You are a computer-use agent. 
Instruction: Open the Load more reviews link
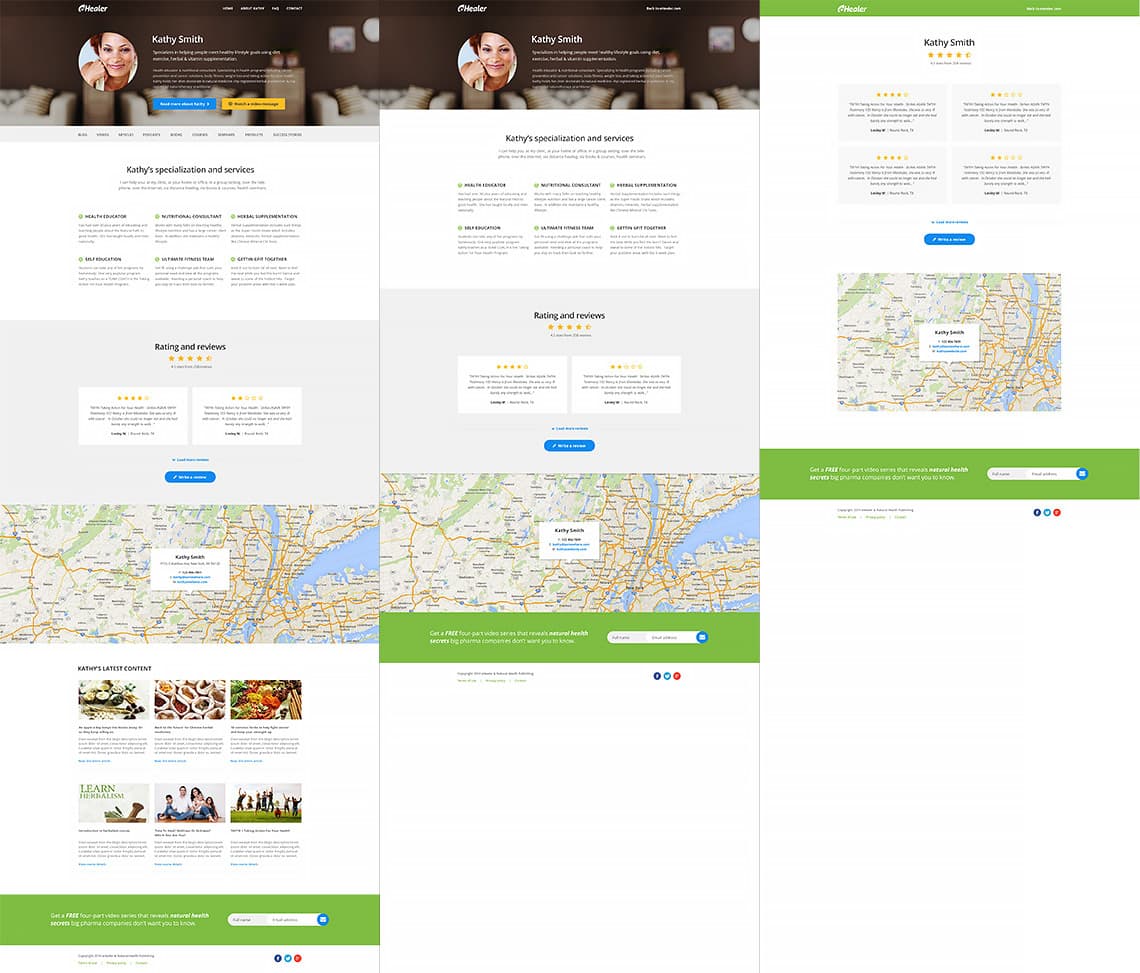click(190, 460)
